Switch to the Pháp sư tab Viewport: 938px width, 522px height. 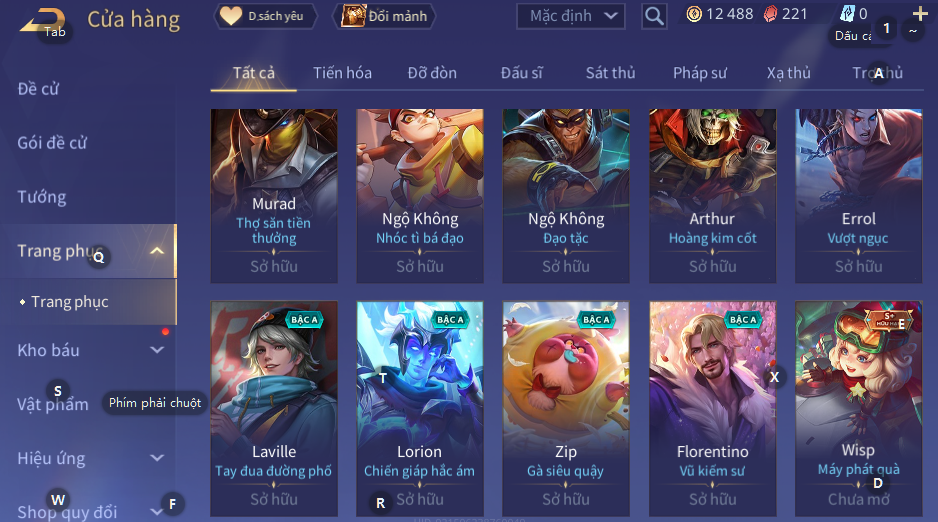[x=700, y=73]
